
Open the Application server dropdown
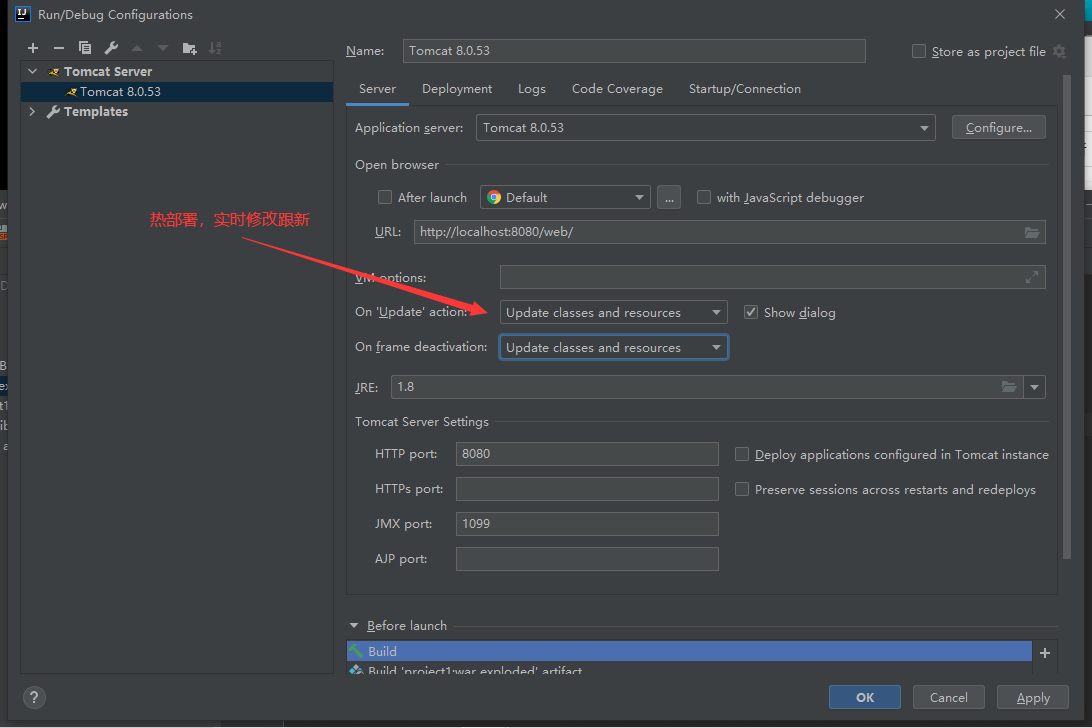[705, 127]
